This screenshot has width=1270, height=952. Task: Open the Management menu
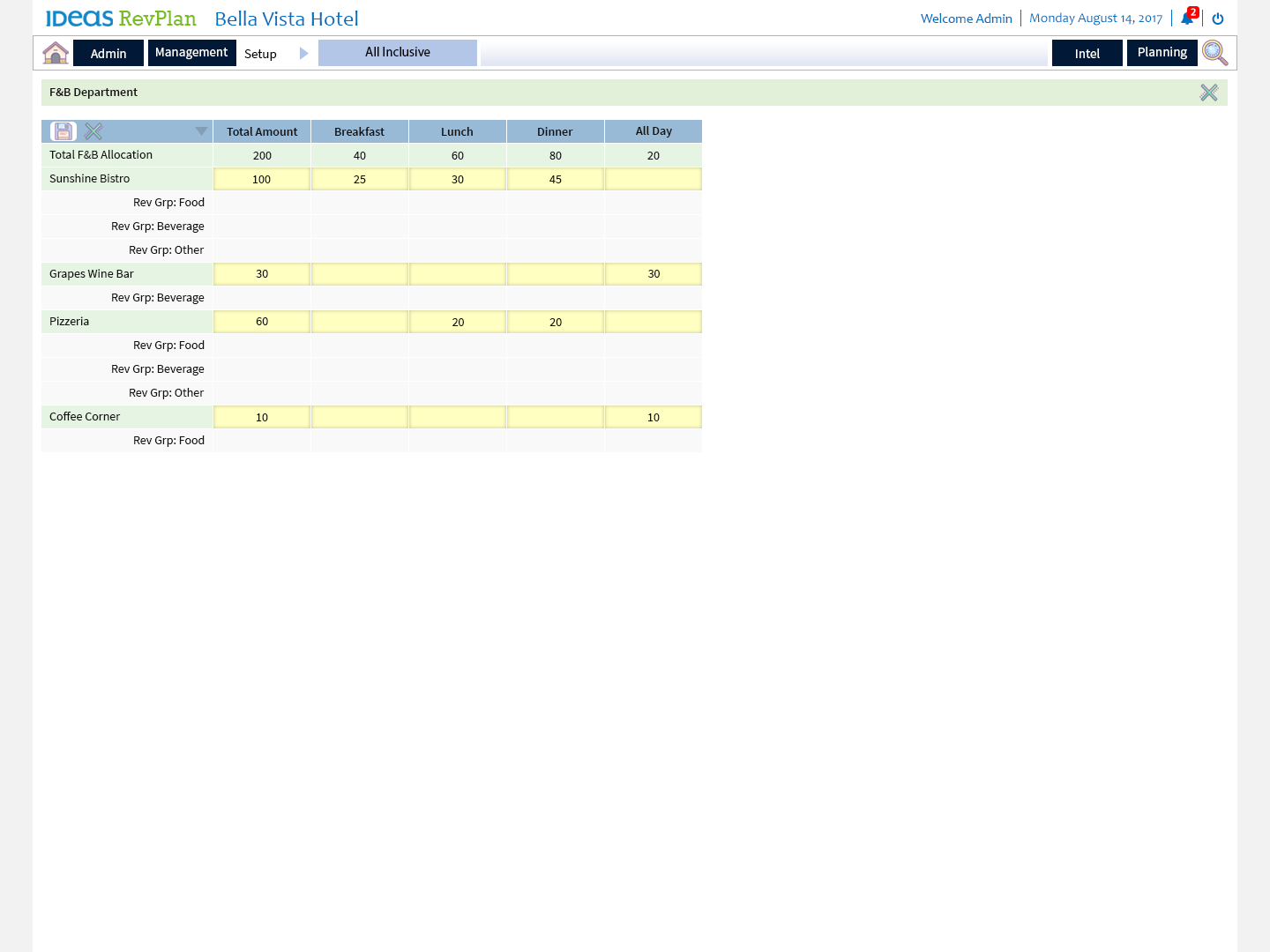[x=191, y=53]
